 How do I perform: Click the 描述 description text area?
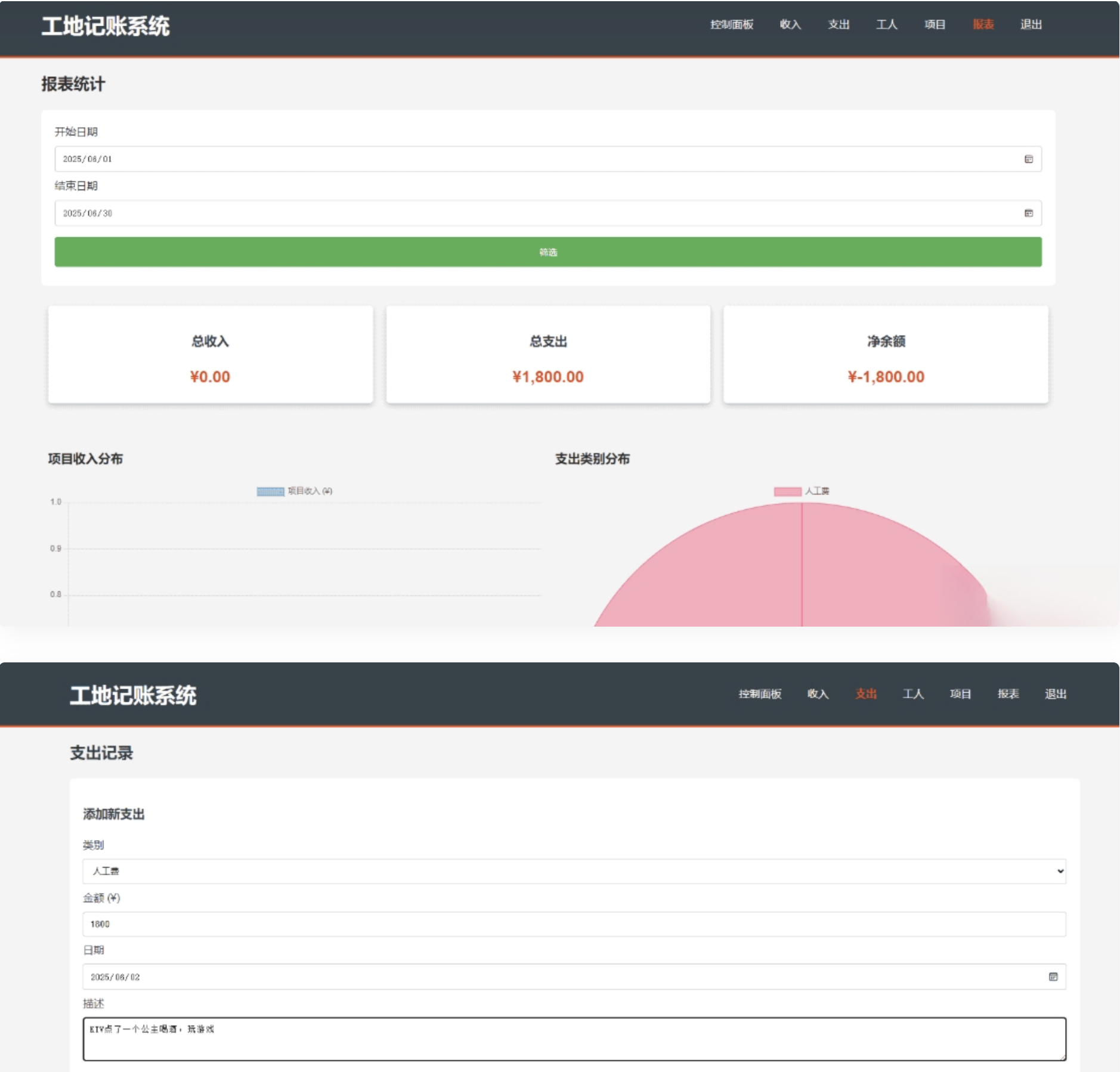[574, 1039]
